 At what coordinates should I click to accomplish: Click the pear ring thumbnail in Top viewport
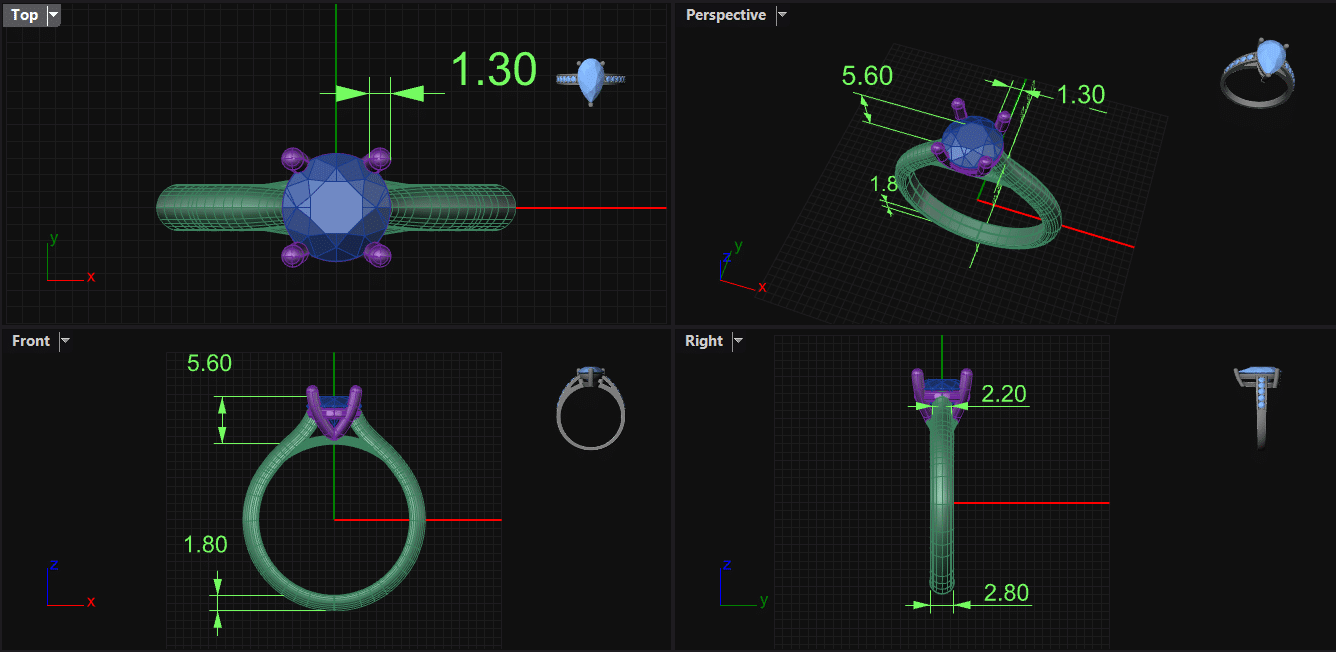pos(591,81)
